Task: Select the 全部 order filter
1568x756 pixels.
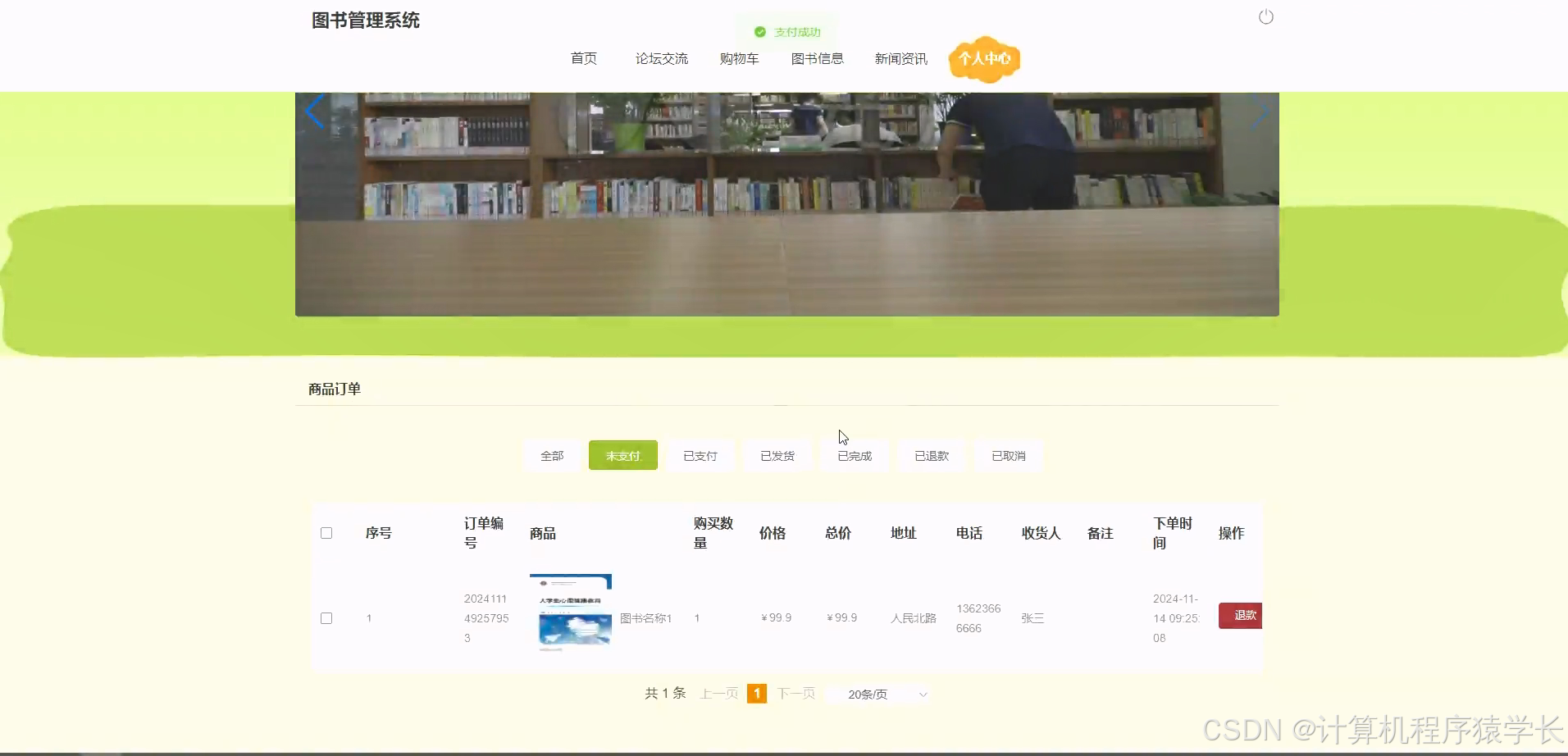Action: click(x=550, y=455)
